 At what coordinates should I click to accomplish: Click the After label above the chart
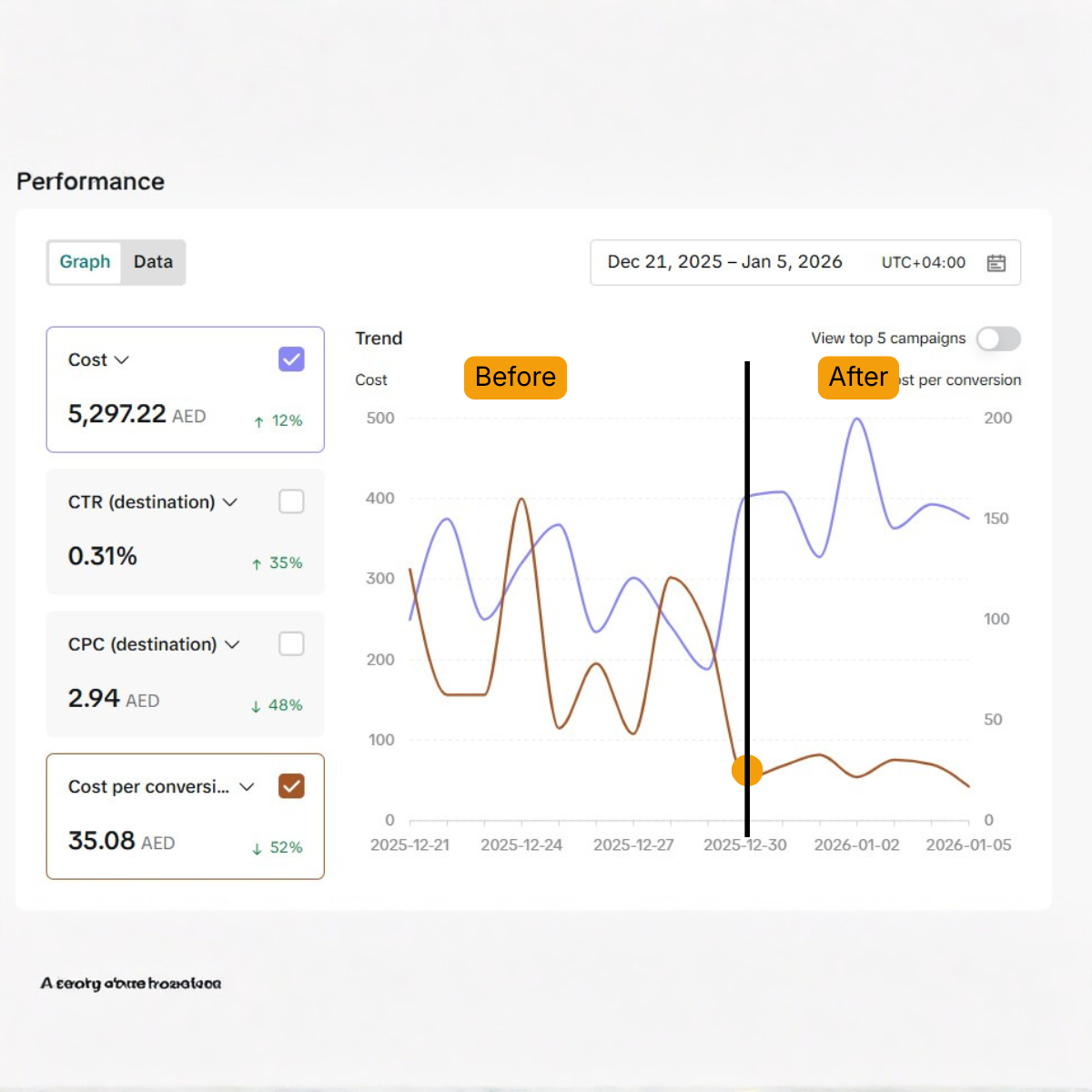(x=856, y=378)
